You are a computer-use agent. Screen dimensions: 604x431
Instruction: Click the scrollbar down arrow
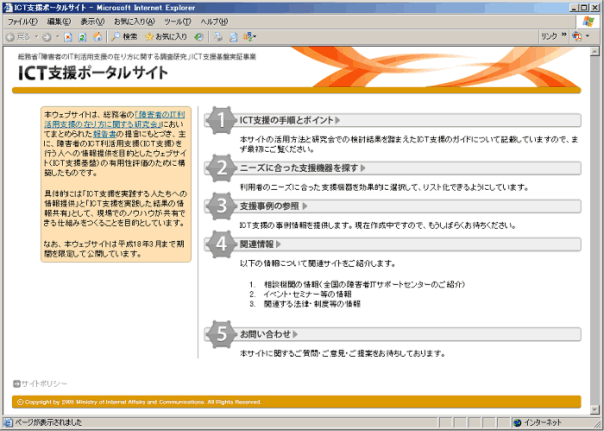pos(595,410)
